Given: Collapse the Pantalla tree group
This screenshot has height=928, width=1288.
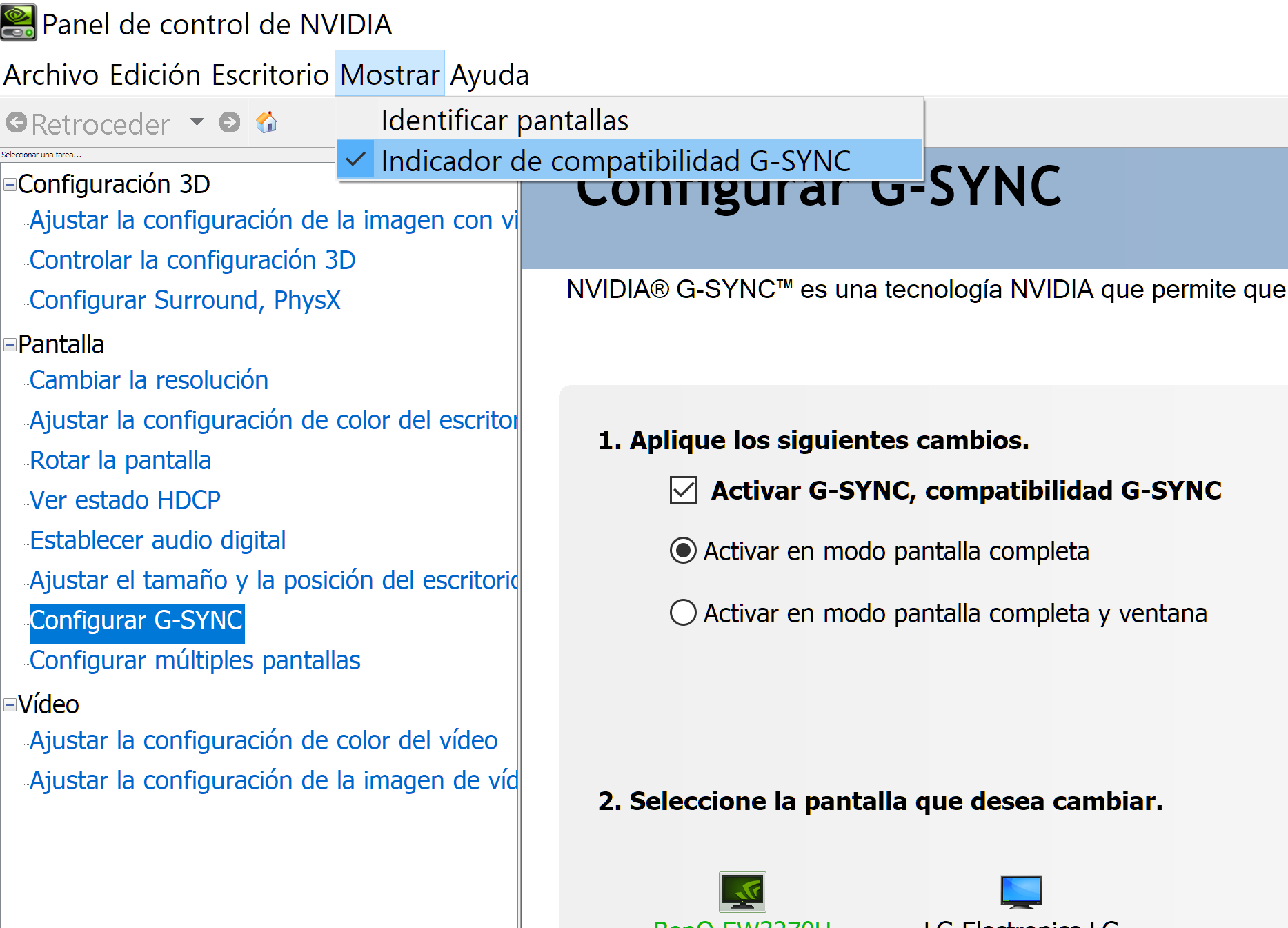Looking at the screenshot, I should point(10,344).
